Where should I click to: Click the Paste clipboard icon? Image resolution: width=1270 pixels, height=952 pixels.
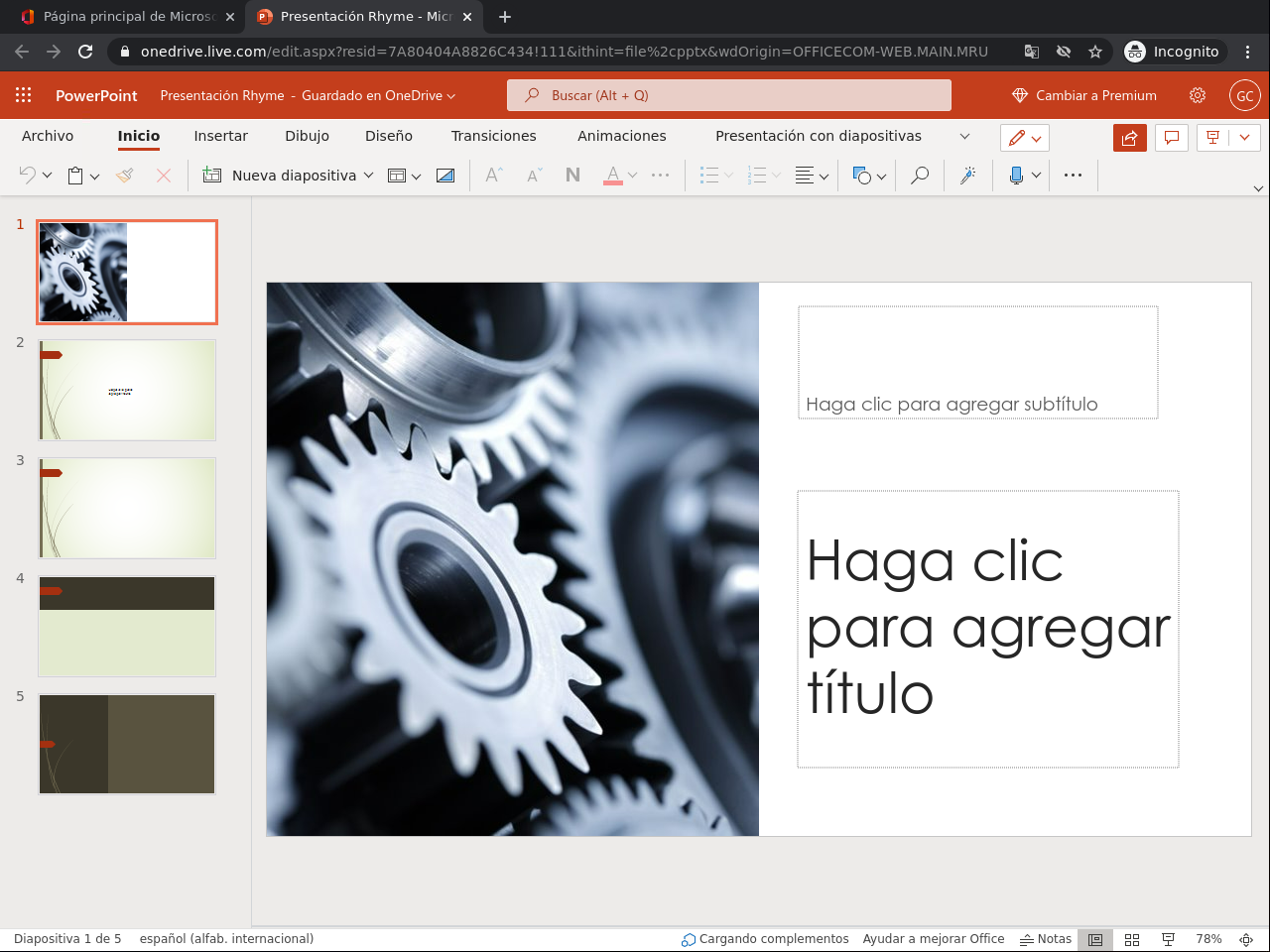click(75, 176)
